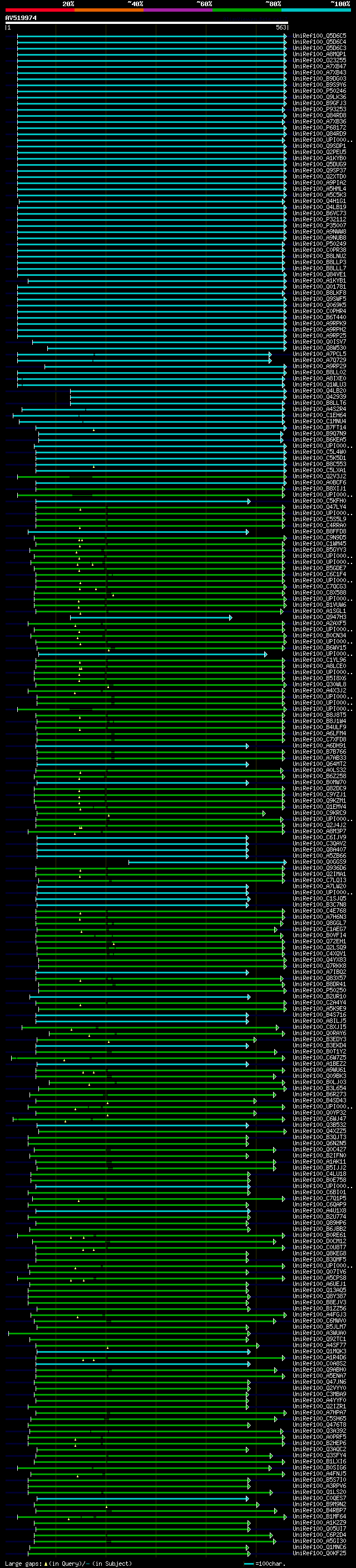Click the 'Large gaps' legend text
This screenshot has height=1568, width=356.
pyautogui.click(x=24, y=1564)
